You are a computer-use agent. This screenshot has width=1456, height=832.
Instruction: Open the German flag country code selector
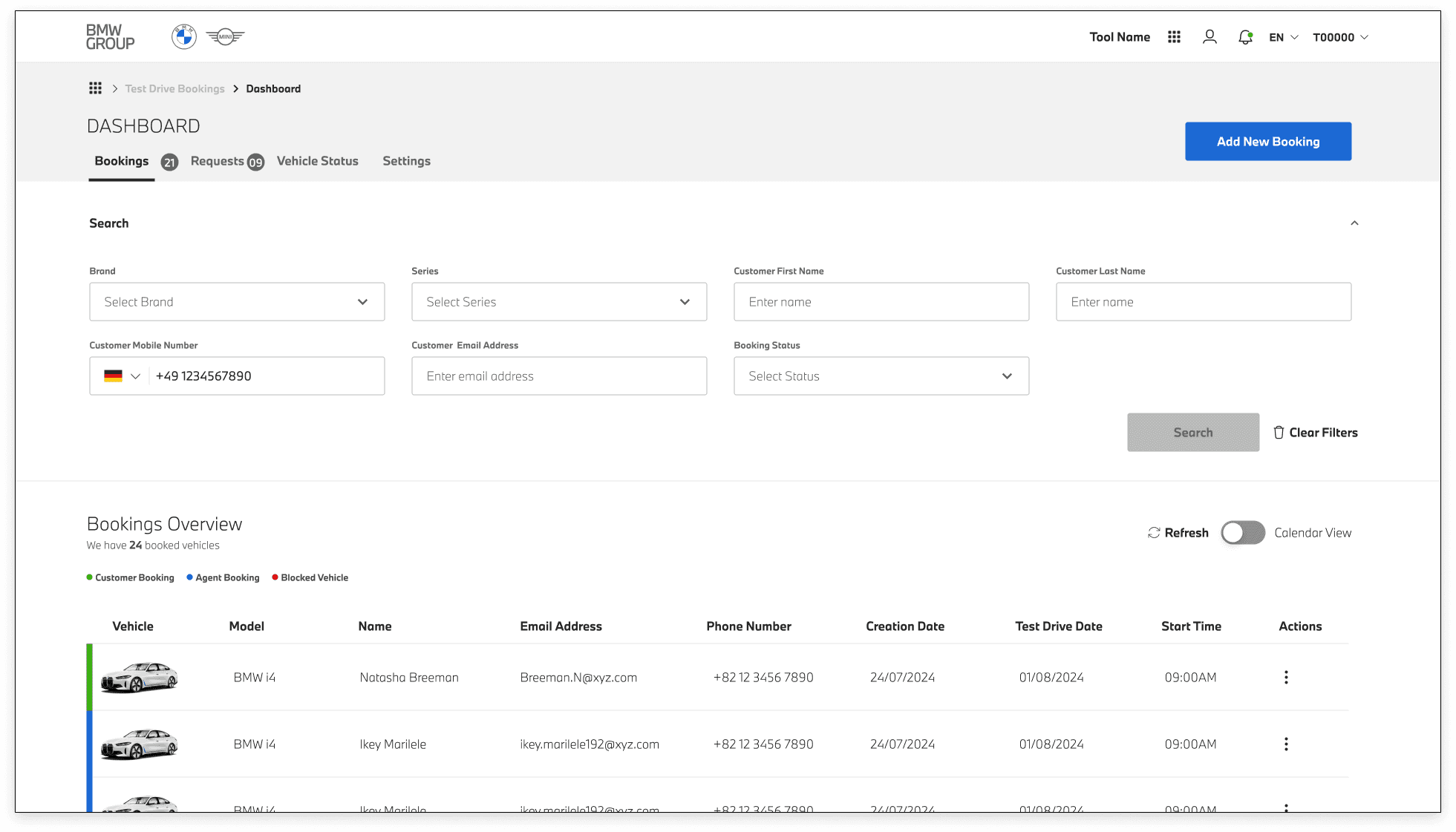click(x=123, y=376)
